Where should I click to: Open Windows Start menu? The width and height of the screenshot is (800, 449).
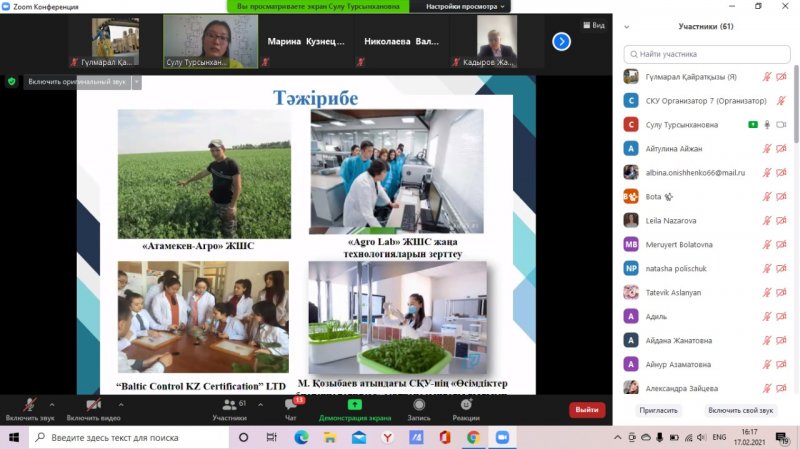(x=14, y=437)
